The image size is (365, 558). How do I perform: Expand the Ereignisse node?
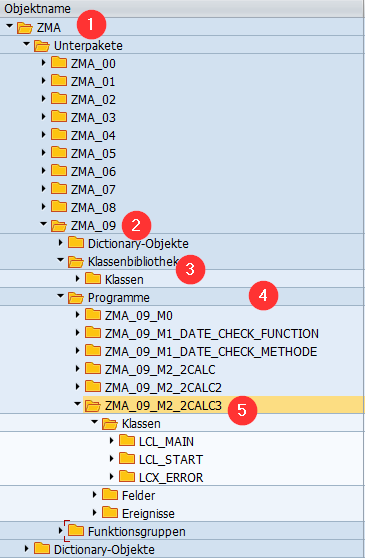95,512
